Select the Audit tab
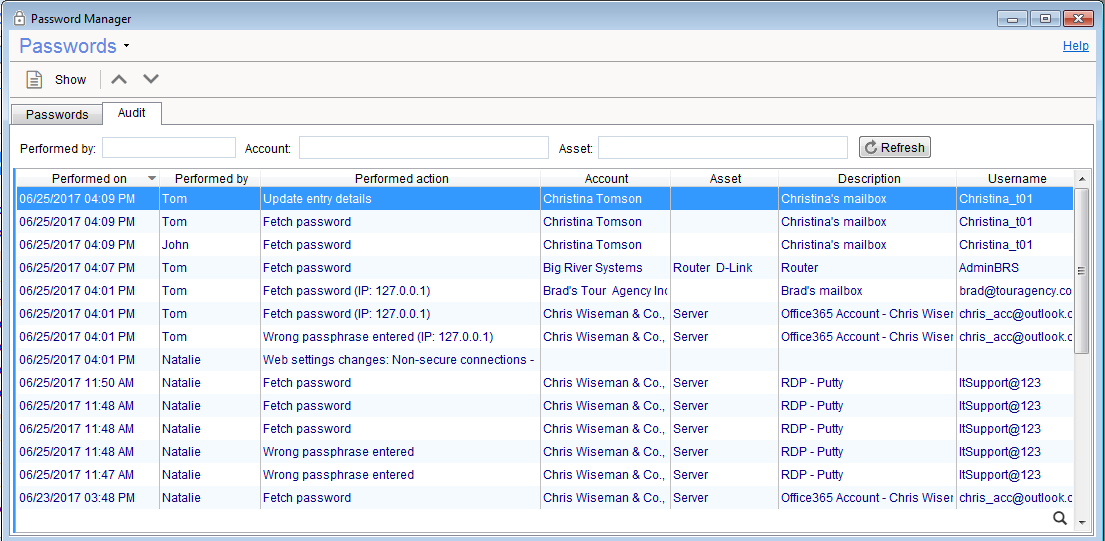This screenshot has height=541, width=1105. [132, 113]
